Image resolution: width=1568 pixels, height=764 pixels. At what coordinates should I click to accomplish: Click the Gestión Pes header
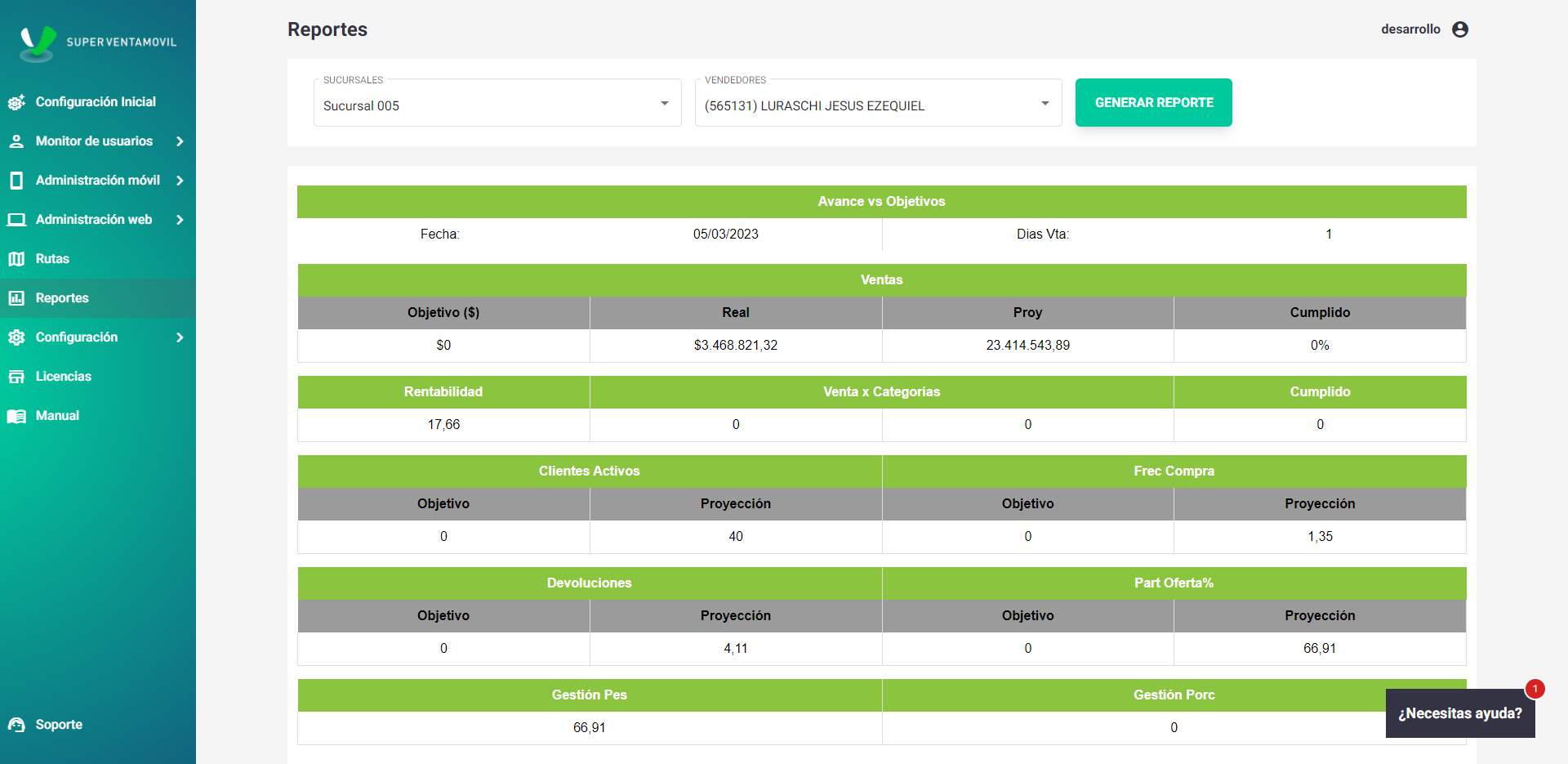pyautogui.click(x=590, y=695)
